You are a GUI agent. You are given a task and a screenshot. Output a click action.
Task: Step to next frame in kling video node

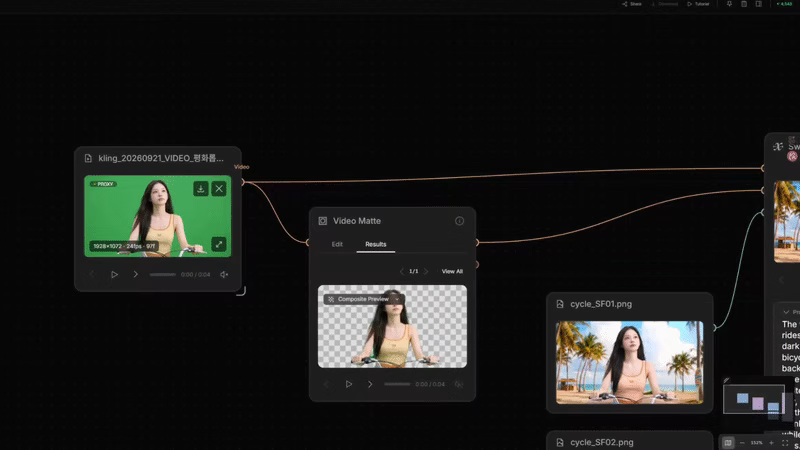pos(135,274)
